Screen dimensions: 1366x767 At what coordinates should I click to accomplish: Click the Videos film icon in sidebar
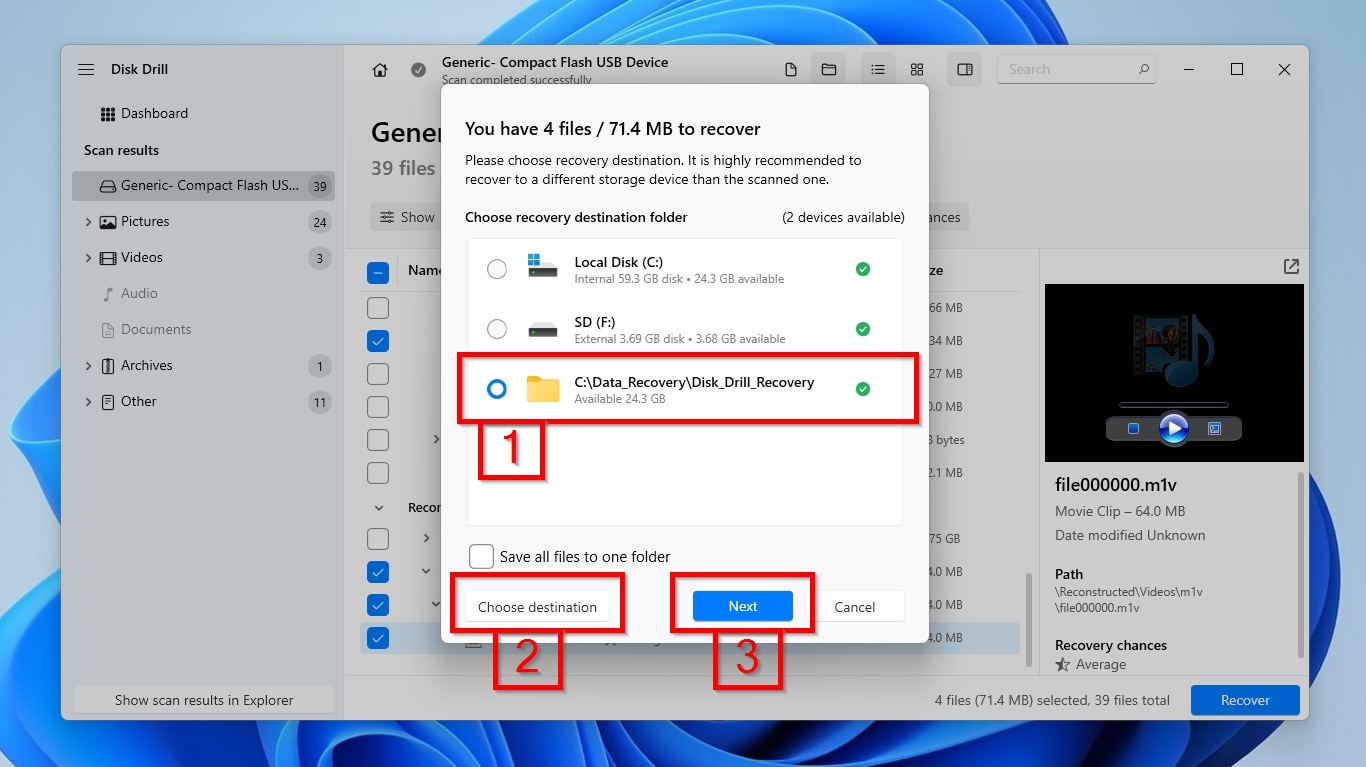108,258
